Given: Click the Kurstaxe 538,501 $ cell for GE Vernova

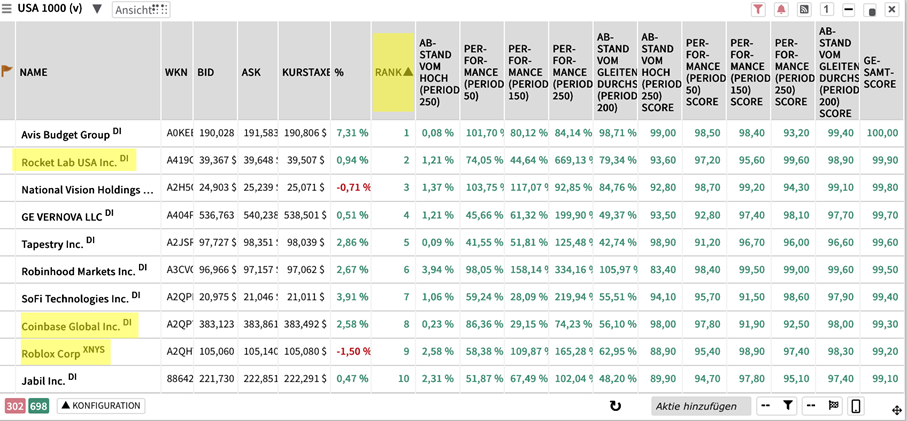Looking at the screenshot, I should 304,215.
